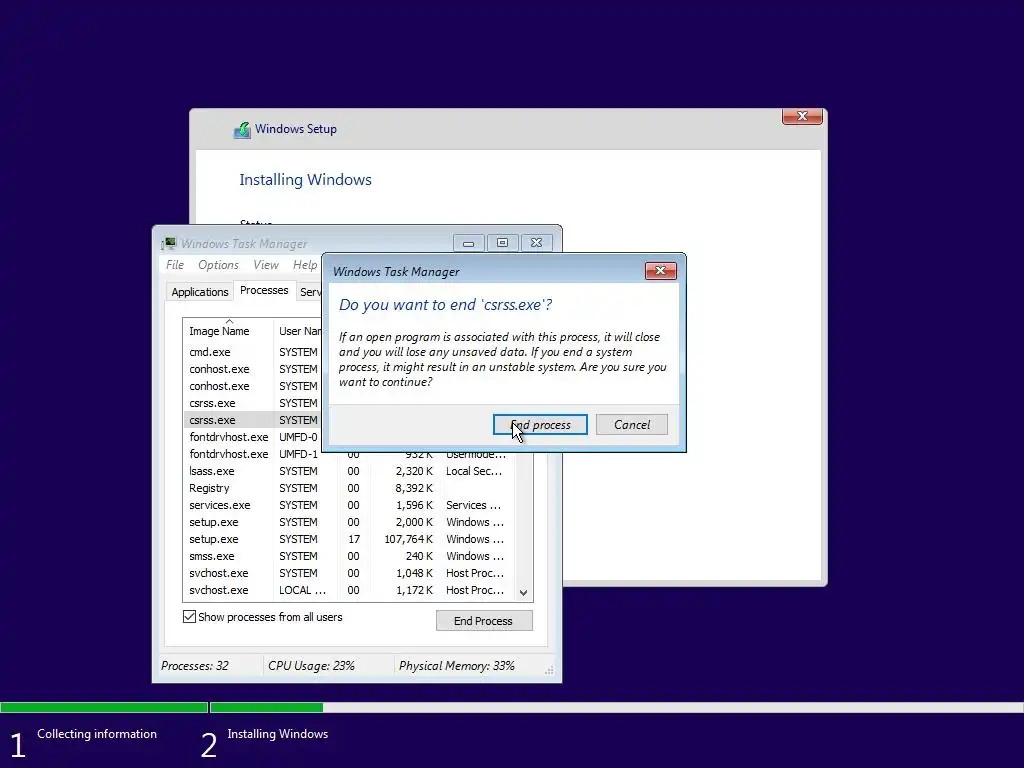Close the Windows Task Manager window
Viewport: 1024px width, 768px height.
tap(536, 243)
